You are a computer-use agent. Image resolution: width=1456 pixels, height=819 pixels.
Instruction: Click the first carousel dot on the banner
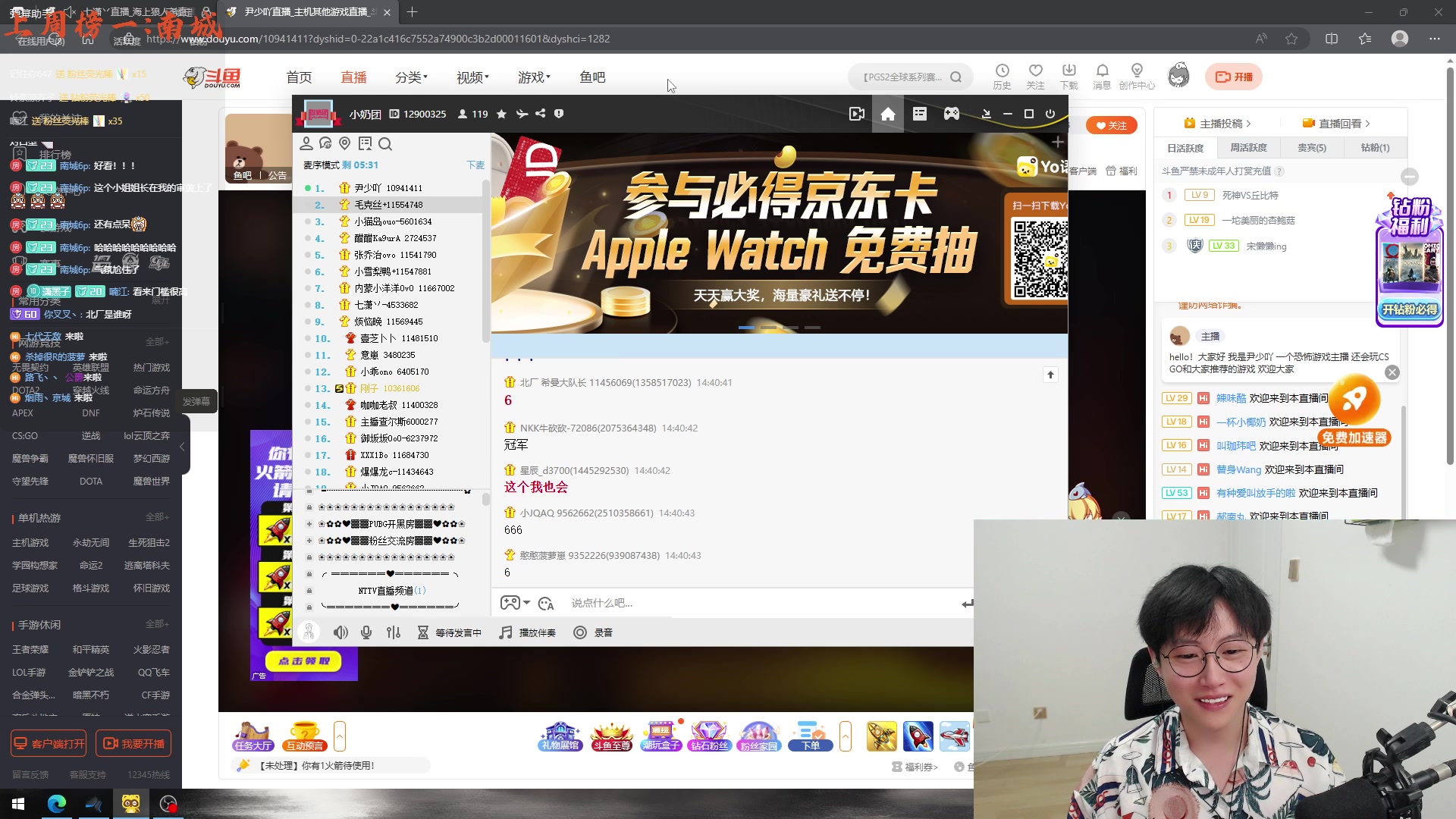[x=746, y=328]
